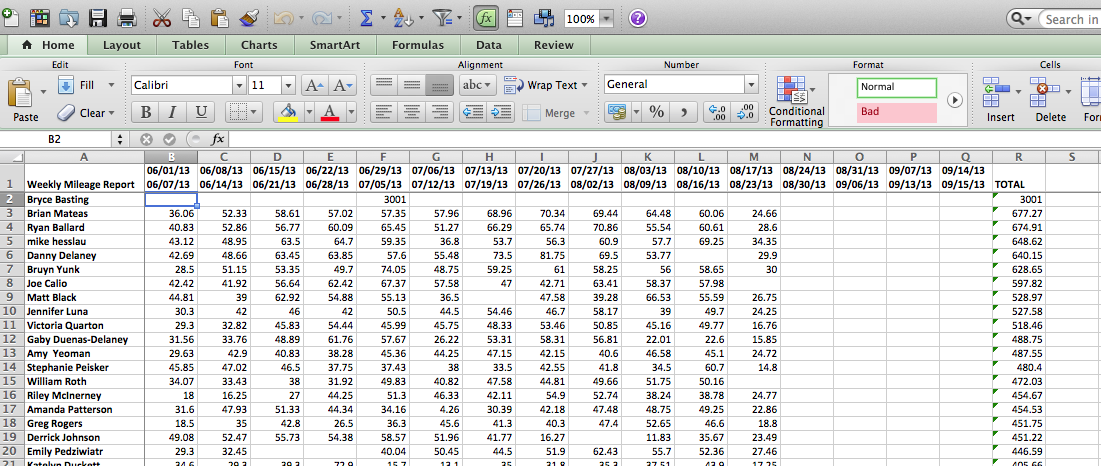Apply yellow fill color bucket
1101x466 pixels.
(x=289, y=112)
